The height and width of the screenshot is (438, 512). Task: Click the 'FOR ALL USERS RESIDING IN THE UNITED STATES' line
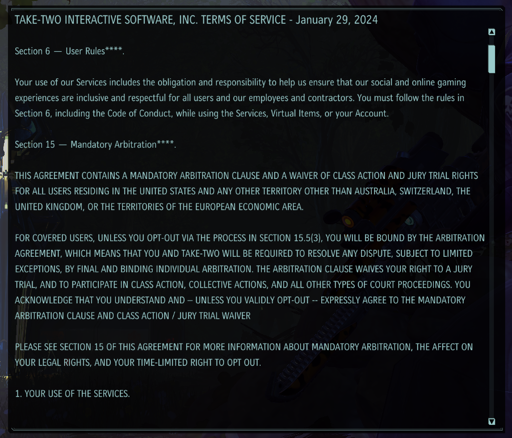point(242,191)
